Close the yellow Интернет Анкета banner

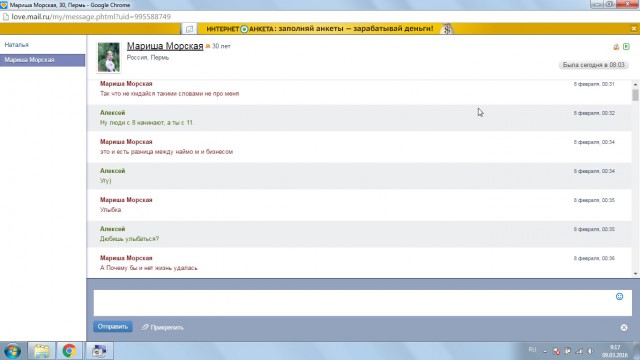tap(633, 29)
